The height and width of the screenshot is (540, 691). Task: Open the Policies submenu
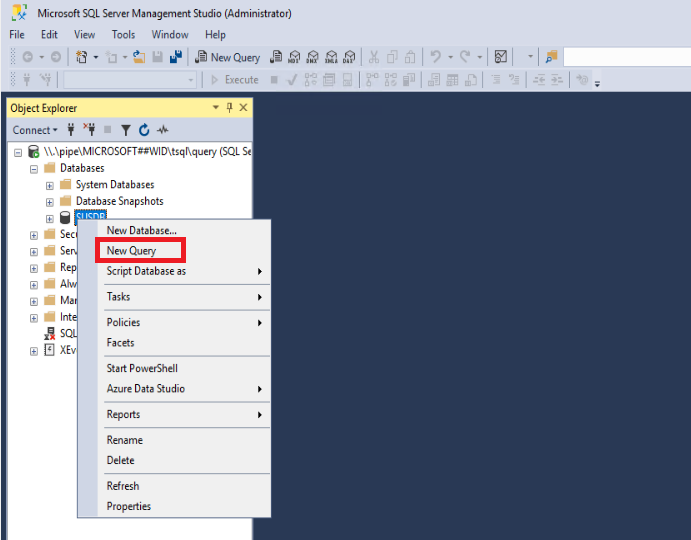click(x=174, y=322)
